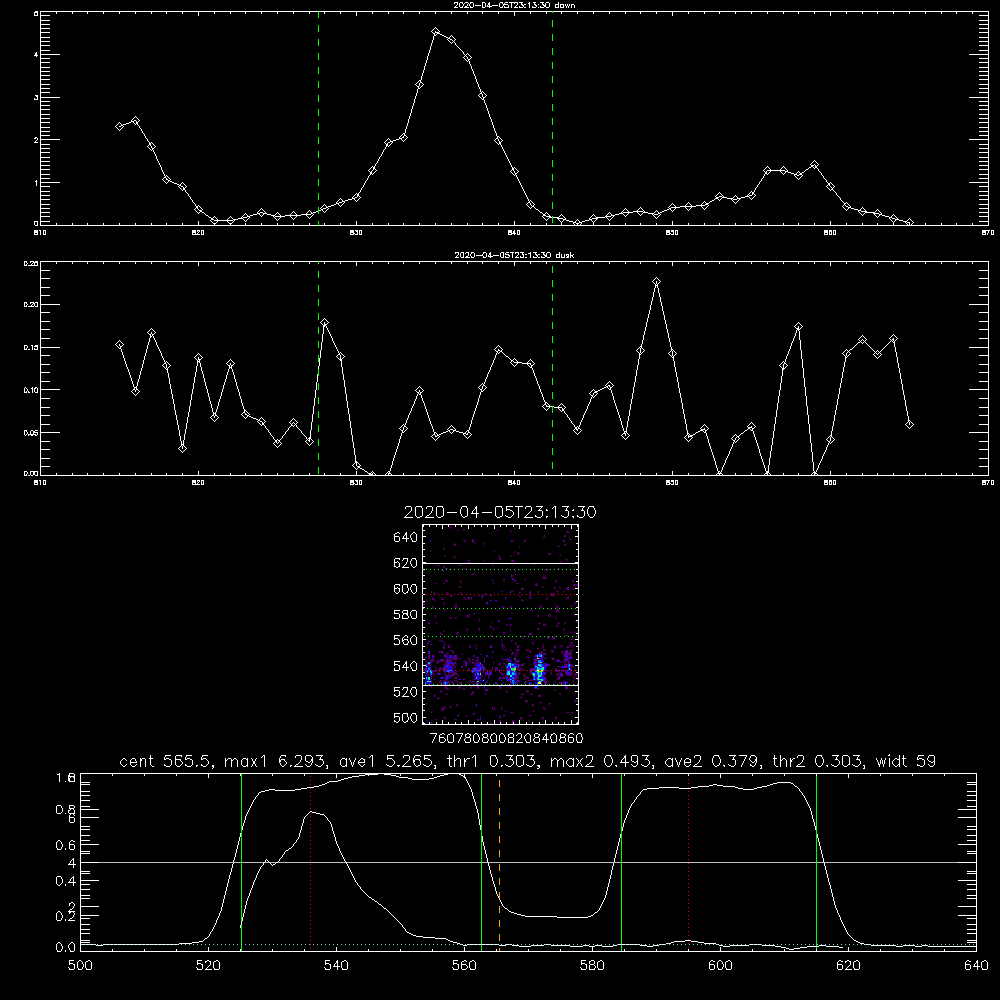Viewport: 1000px width, 1000px height.
Task: Click the 'max1 6.293' value in the stats line
Action: click(x=276, y=761)
